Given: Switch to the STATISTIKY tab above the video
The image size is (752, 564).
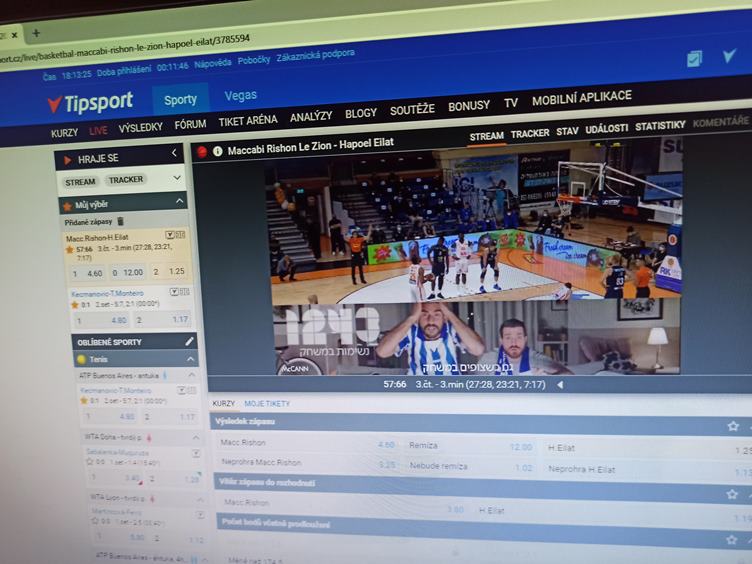Looking at the screenshot, I should click(x=660, y=126).
